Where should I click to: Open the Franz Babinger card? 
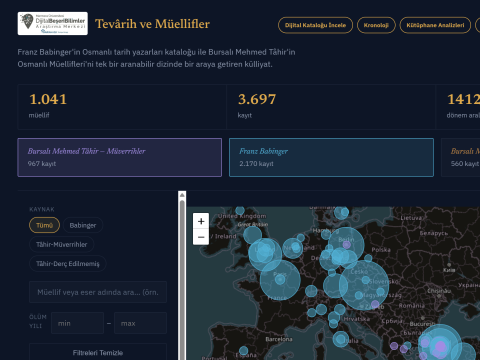331,157
